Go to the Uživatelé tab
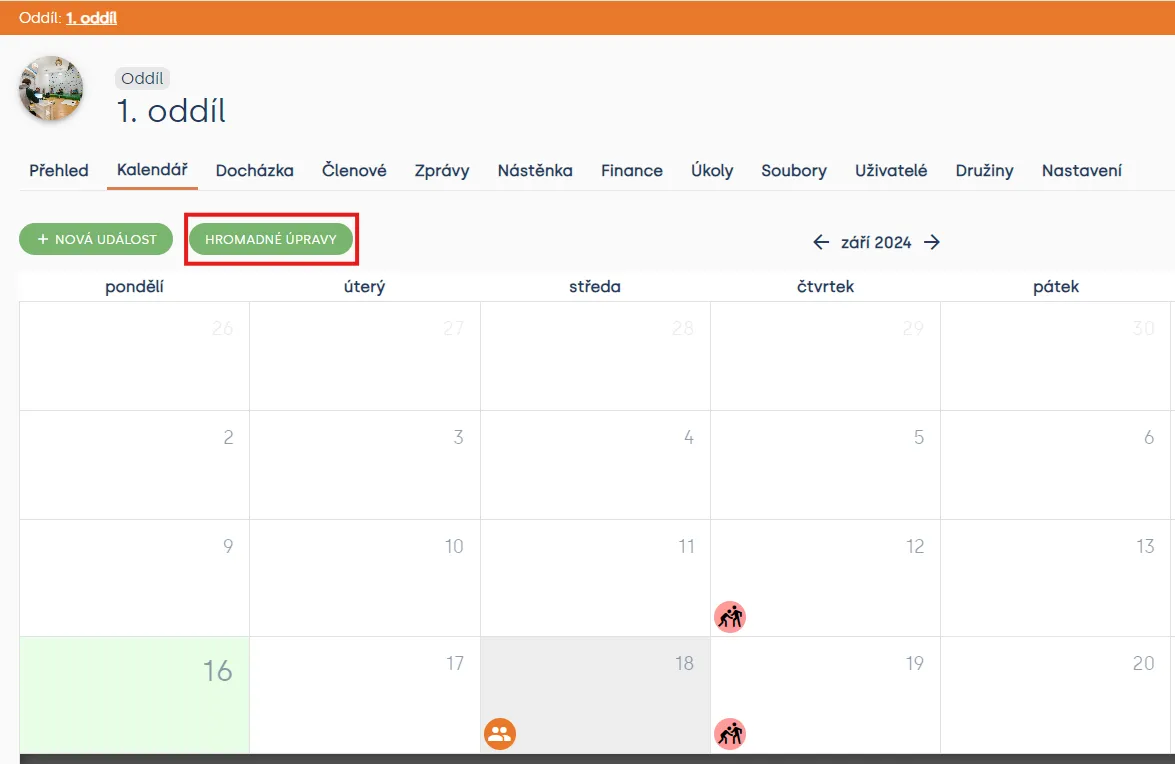Image resolution: width=1175 pixels, height=764 pixels. (x=891, y=171)
